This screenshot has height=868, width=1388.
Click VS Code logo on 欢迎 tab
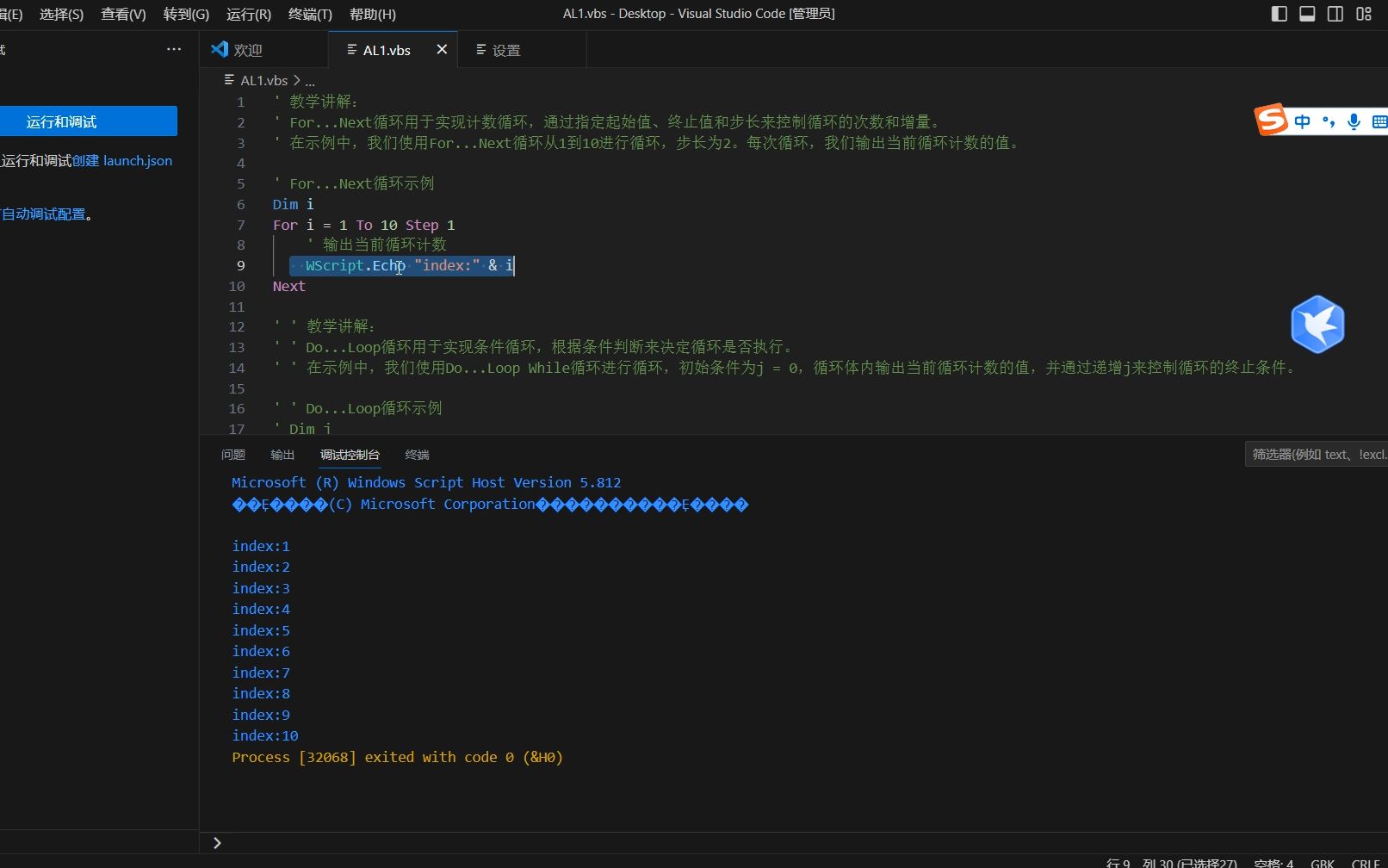point(220,49)
